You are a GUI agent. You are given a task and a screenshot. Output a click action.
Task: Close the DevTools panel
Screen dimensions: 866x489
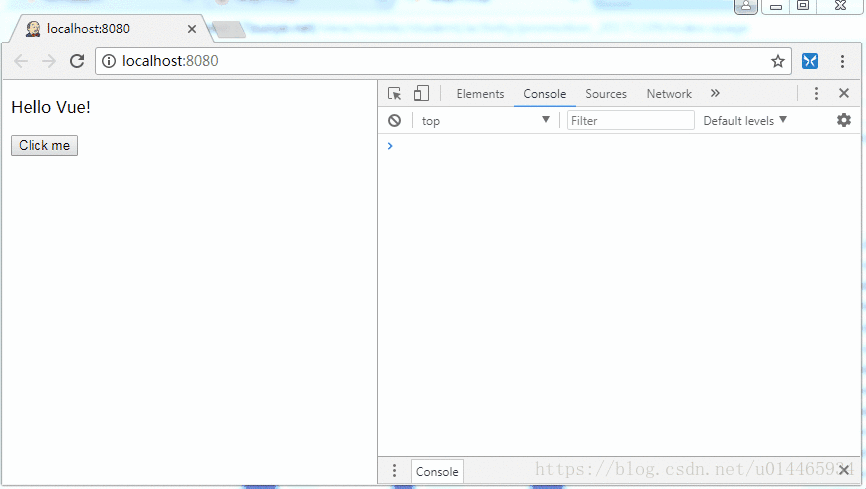coord(843,93)
